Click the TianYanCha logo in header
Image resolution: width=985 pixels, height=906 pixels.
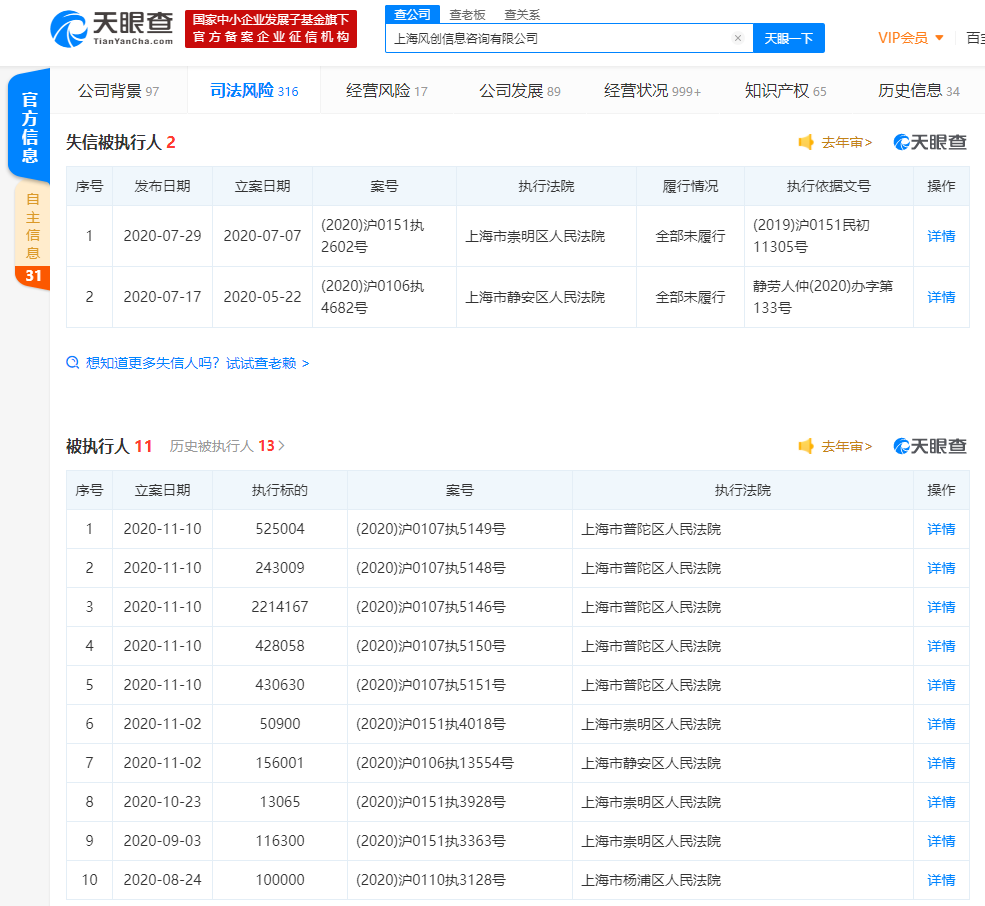(112, 28)
